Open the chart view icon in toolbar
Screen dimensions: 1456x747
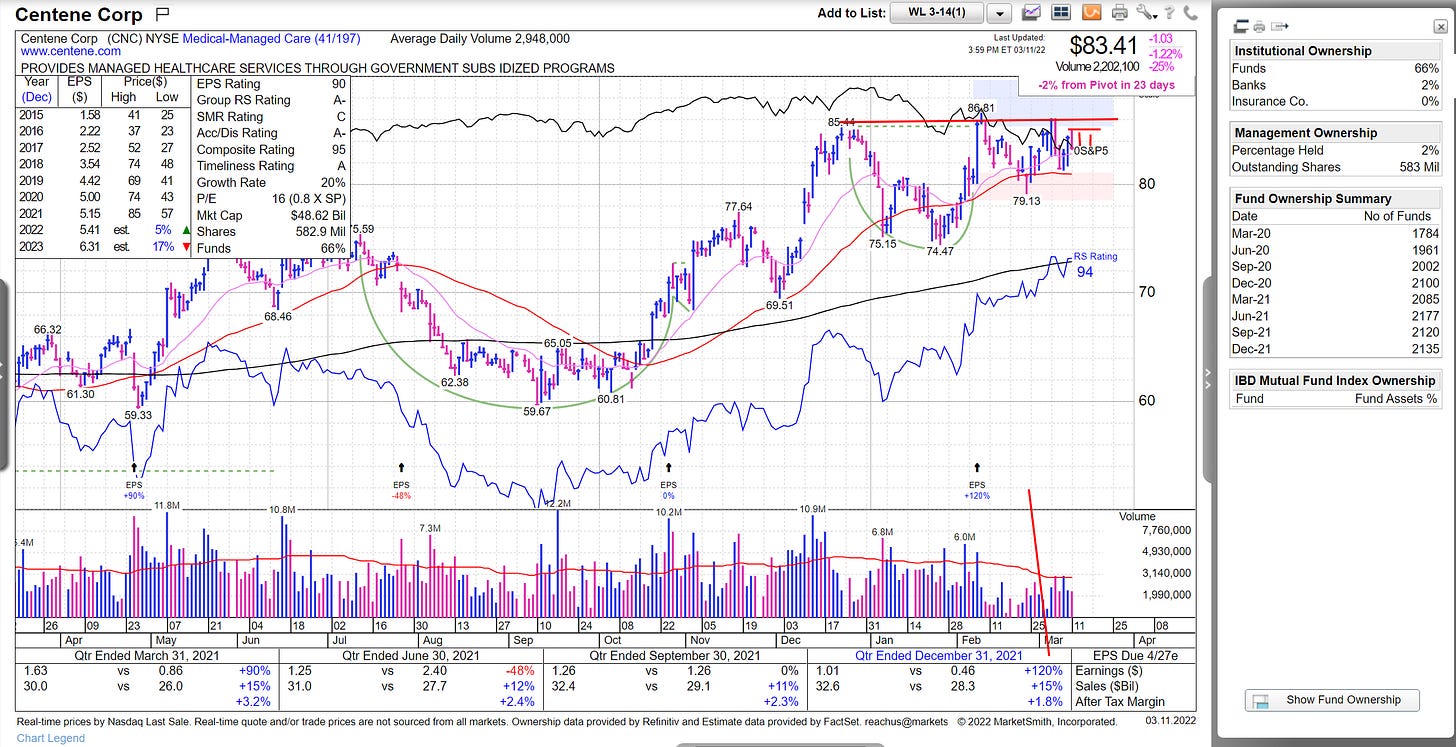(1033, 13)
